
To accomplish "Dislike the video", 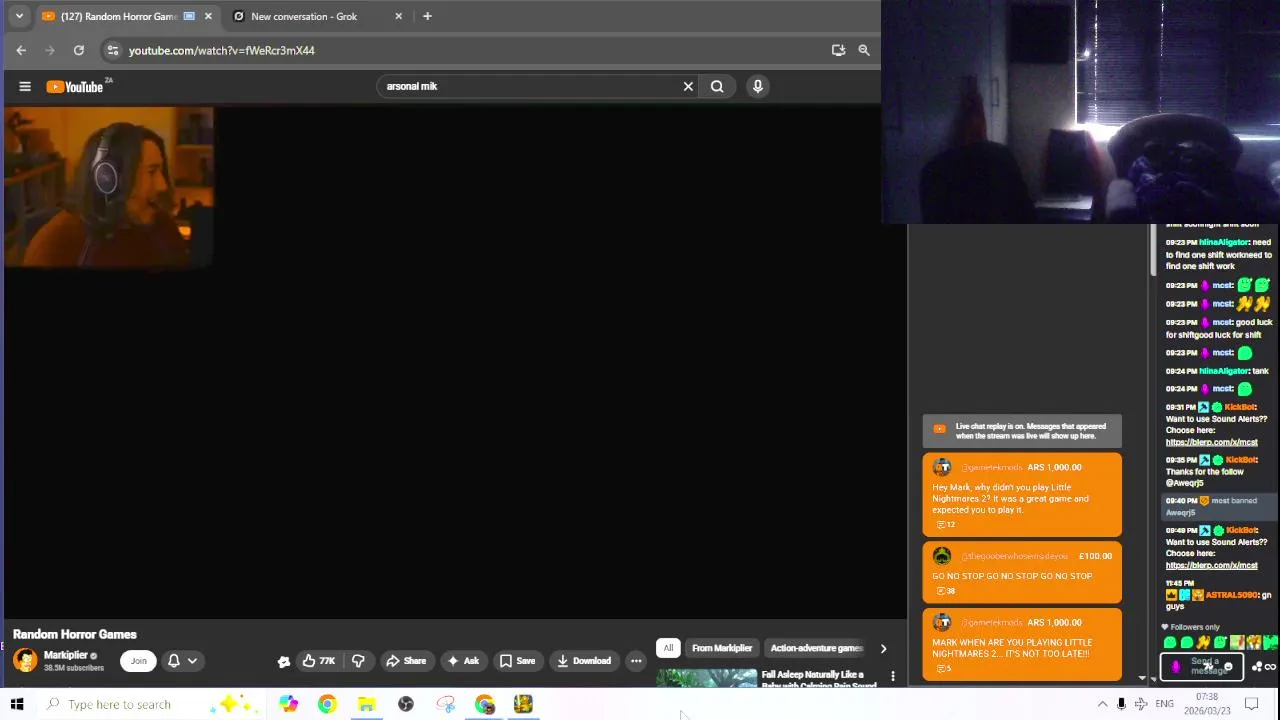I will (358, 661).
